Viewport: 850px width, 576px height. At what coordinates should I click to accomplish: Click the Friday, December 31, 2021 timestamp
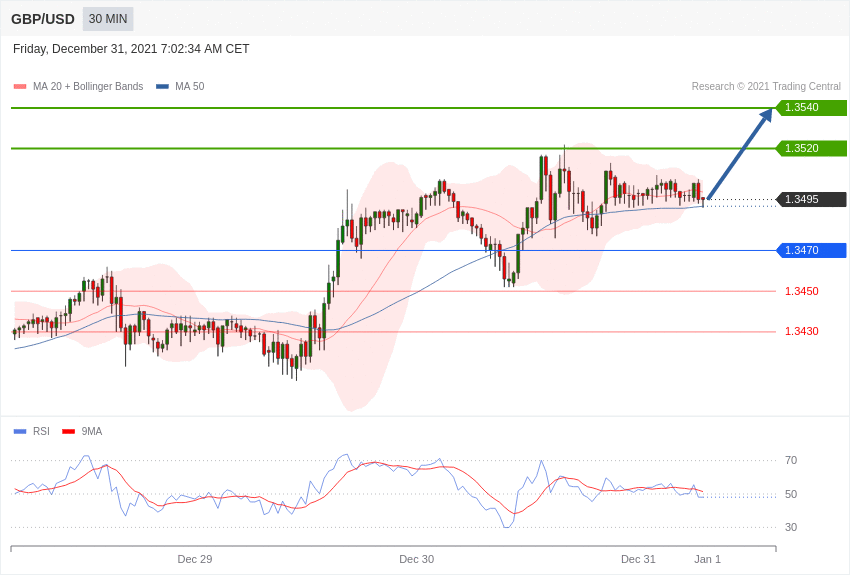[x=131, y=49]
